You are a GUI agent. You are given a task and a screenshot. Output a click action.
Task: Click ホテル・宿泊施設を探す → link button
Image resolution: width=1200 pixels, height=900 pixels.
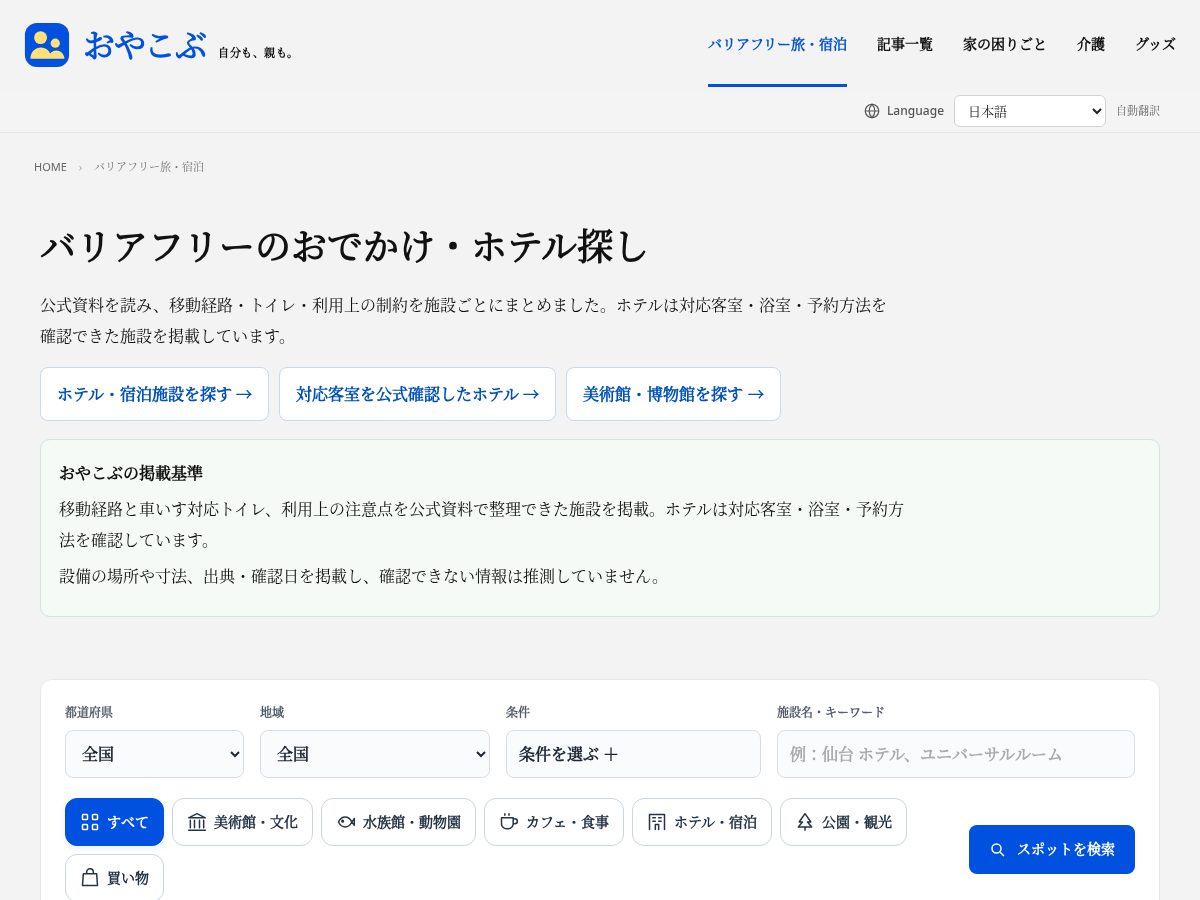154,394
